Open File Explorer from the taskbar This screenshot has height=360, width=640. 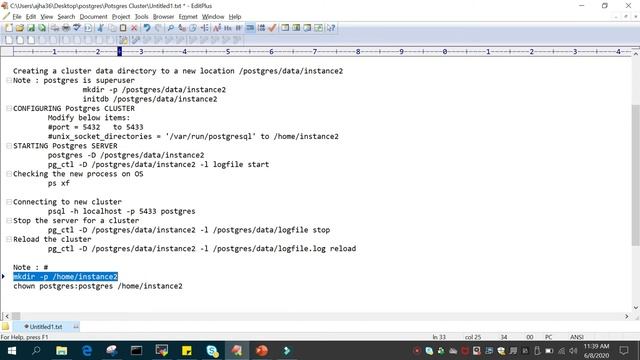(62, 351)
